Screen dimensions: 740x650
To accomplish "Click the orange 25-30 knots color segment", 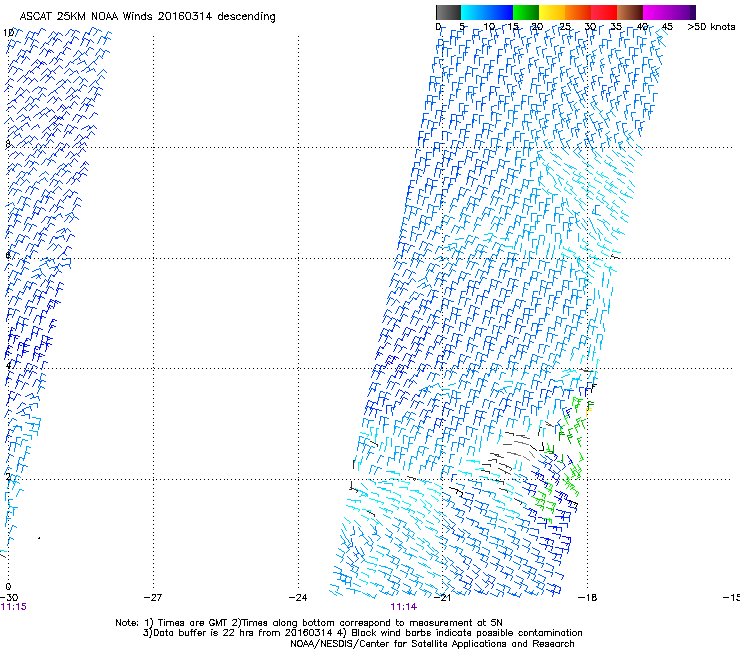I will pos(578,12).
